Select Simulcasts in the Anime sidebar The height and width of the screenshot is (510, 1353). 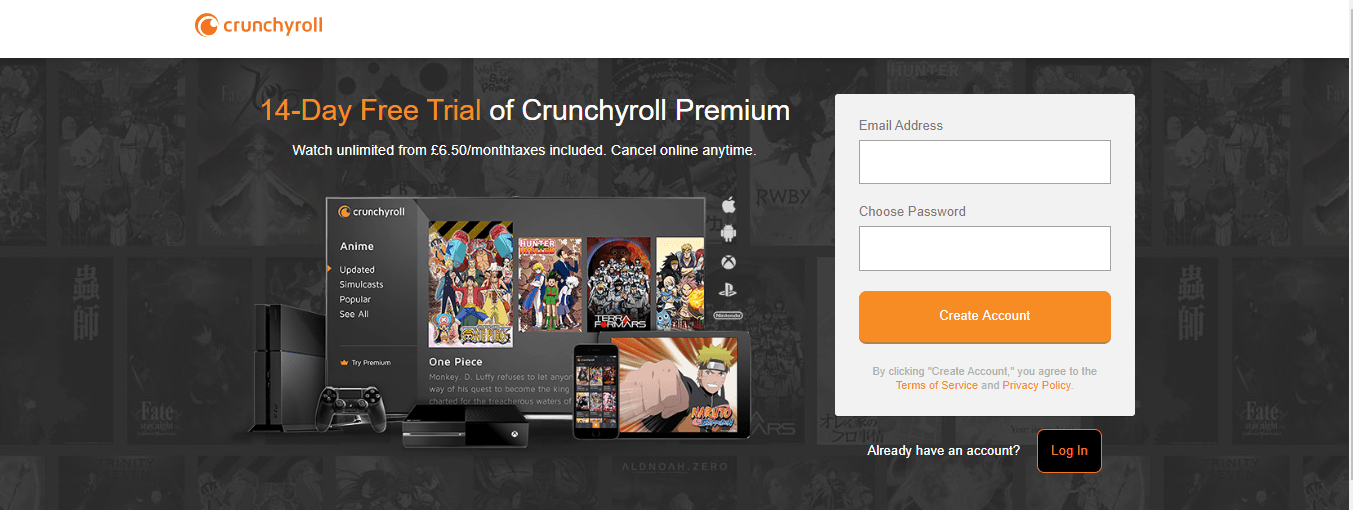click(361, 285)
